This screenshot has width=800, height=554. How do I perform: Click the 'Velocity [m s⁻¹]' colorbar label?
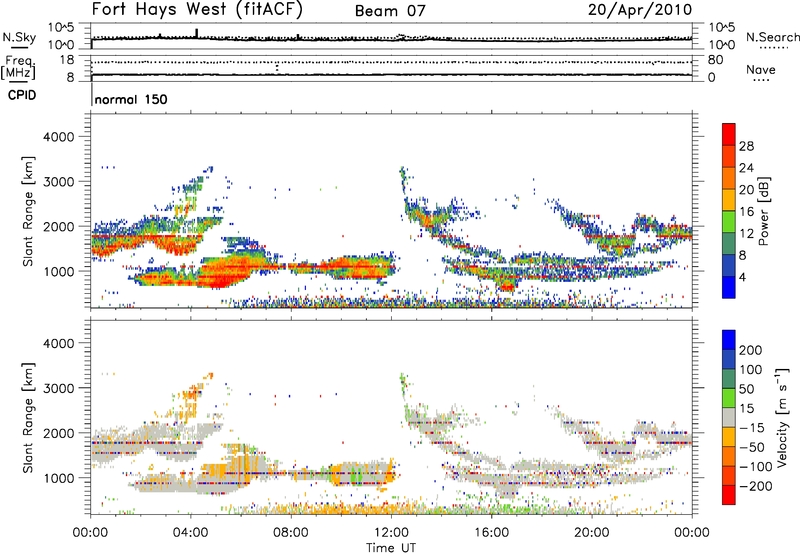click(782, 417)
